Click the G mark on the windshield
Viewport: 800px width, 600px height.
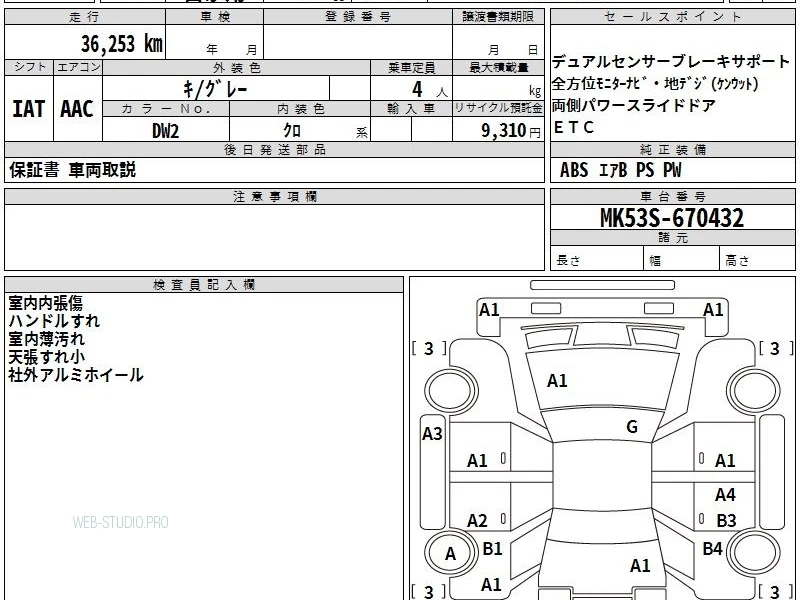(632, 427)
